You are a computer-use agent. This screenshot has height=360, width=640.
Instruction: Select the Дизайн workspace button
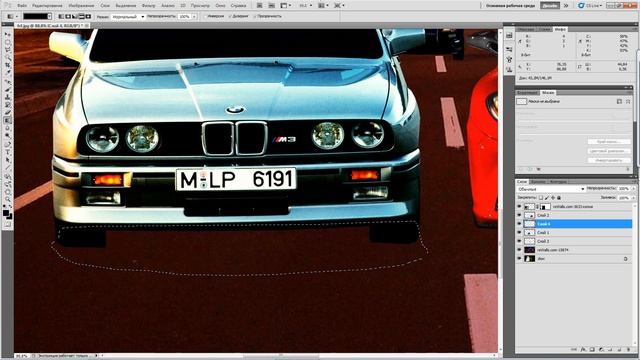pyautogui.click(x=550, y=6)
